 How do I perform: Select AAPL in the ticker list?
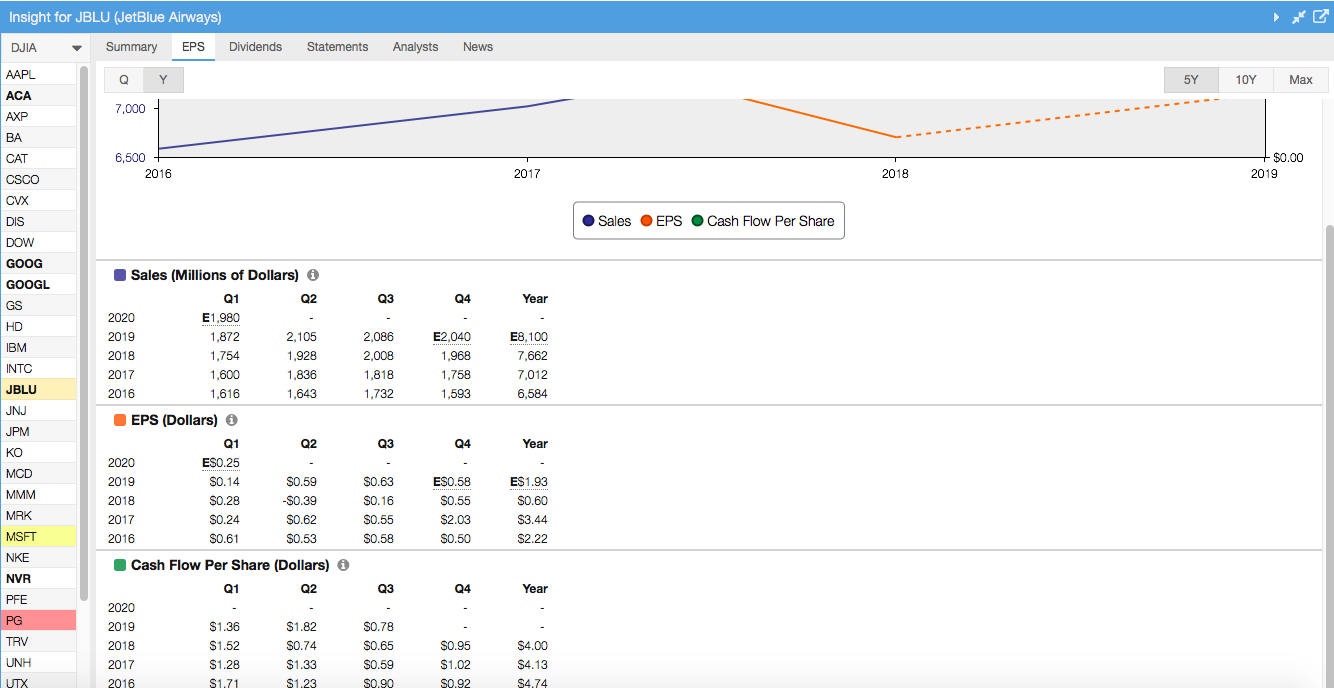pyautogui.click(x=38, y=75)
